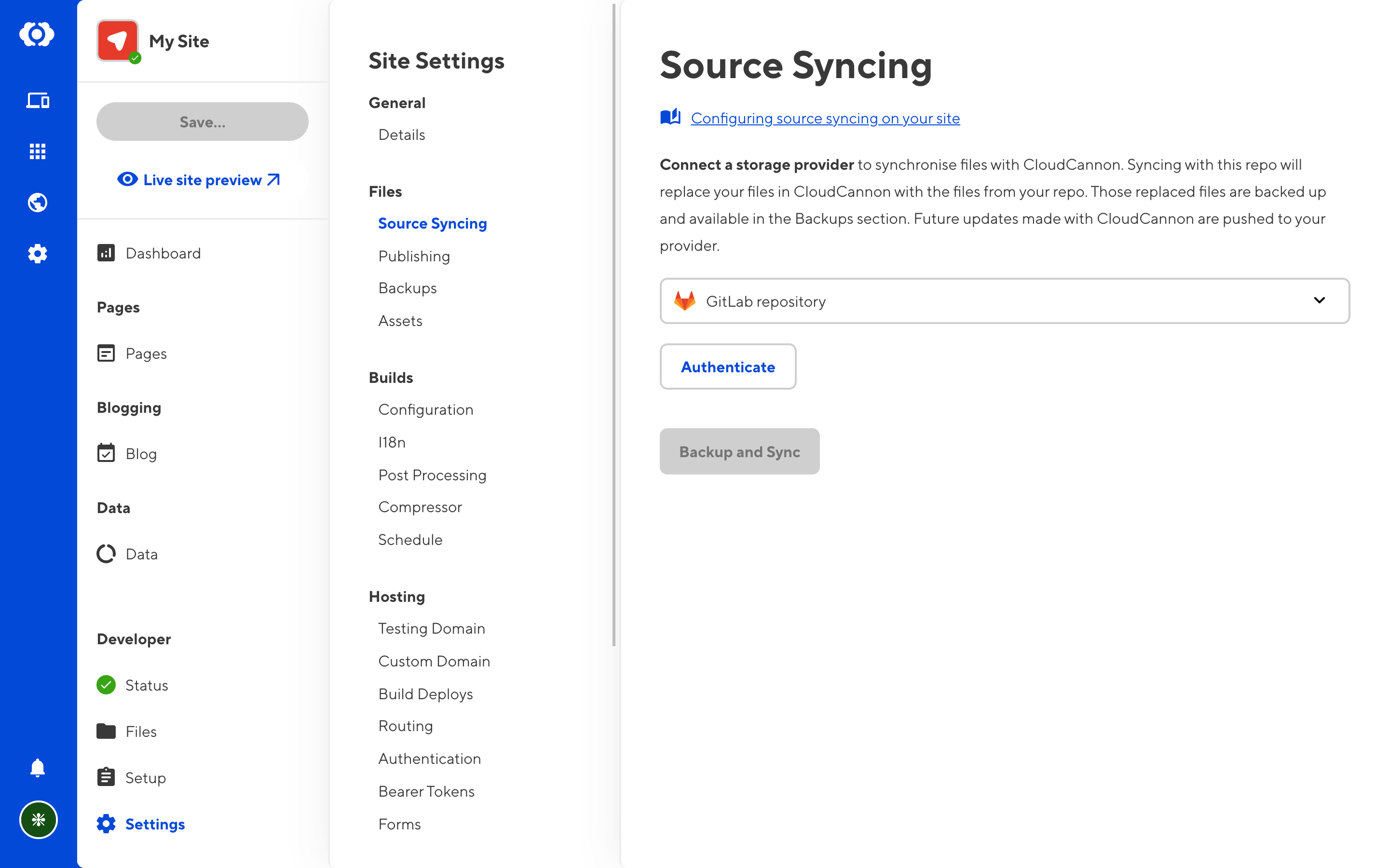
Task: Select the Source Syncing tab
Action: click(432, 222)
